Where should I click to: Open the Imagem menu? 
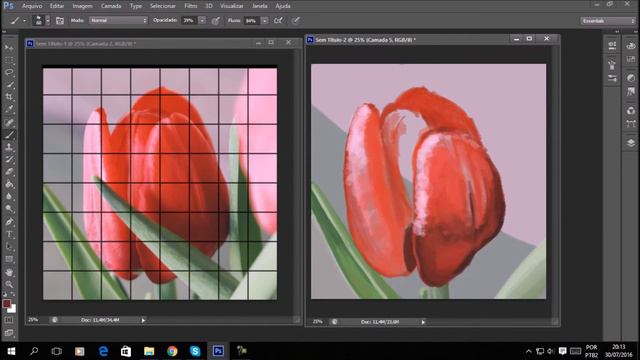pyautogui.click(x=82, y=6)
